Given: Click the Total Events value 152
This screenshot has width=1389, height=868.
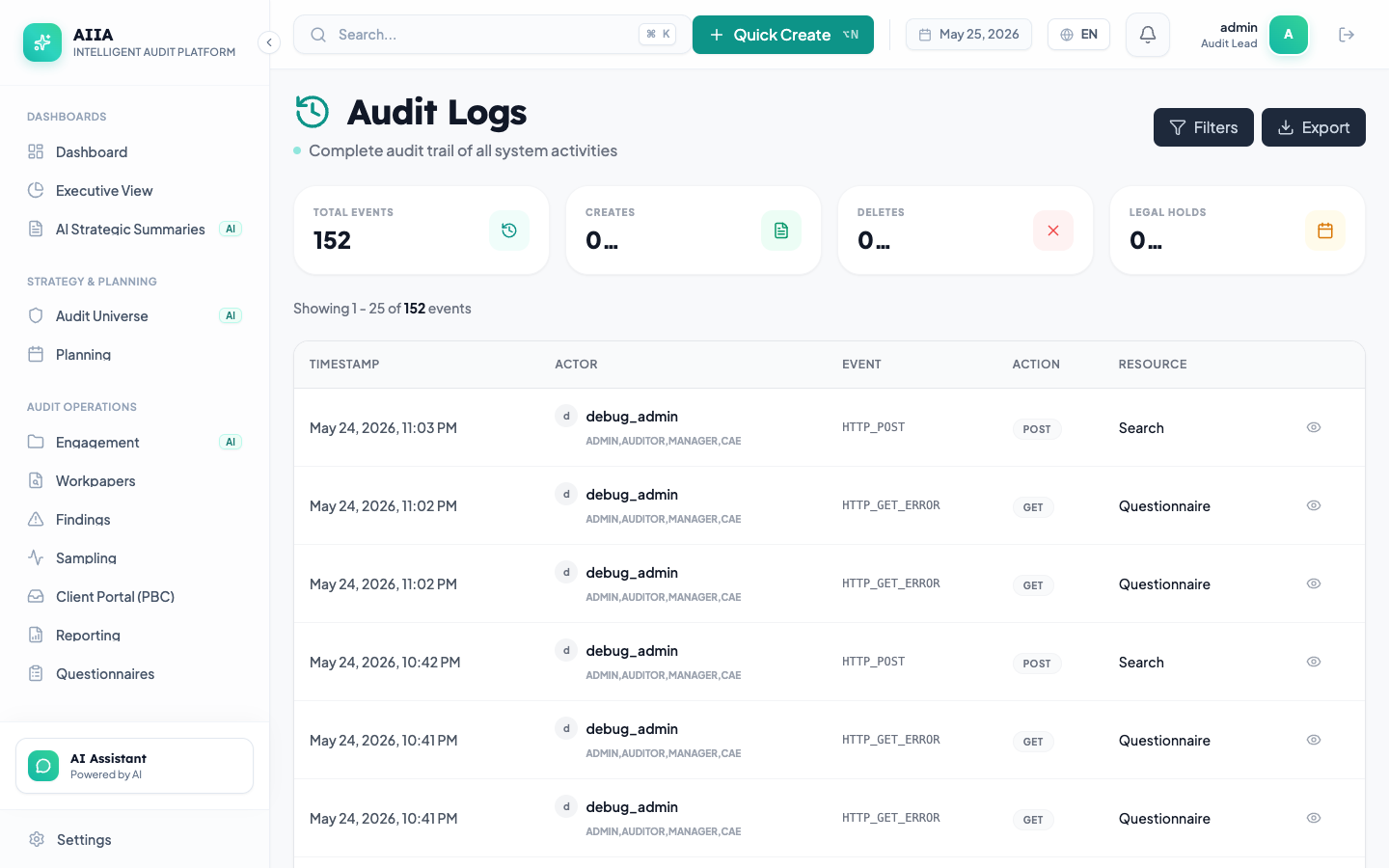Looking at the screenshot, I should tap(332, 240).
